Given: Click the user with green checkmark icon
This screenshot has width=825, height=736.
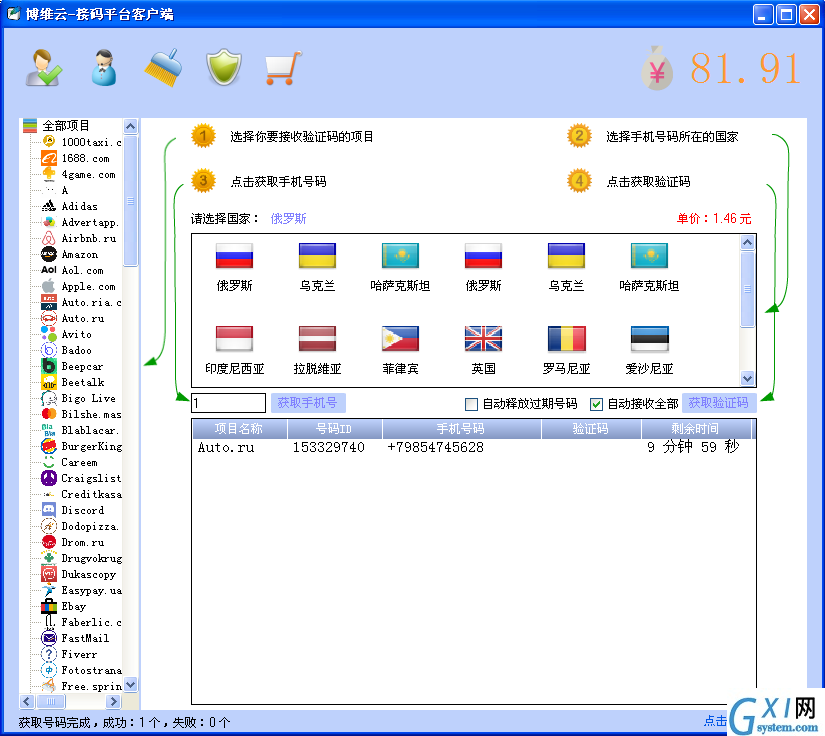Looking at the screenshot, I should point(44,67).
